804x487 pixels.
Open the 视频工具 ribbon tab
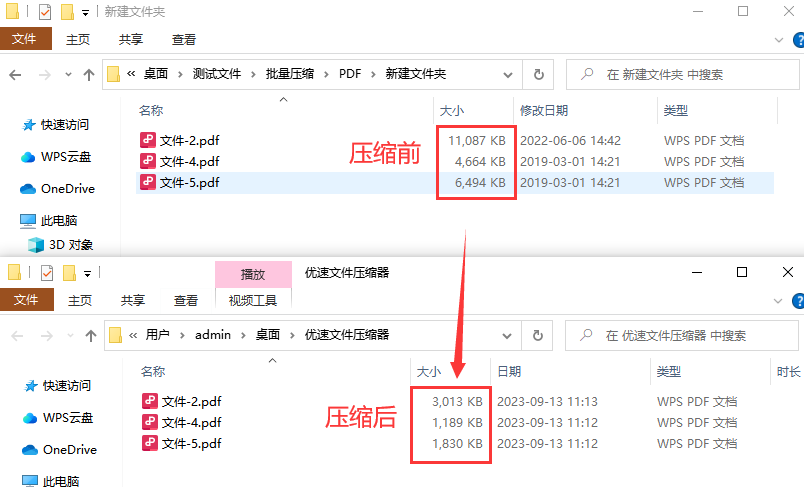click(253, 300)
